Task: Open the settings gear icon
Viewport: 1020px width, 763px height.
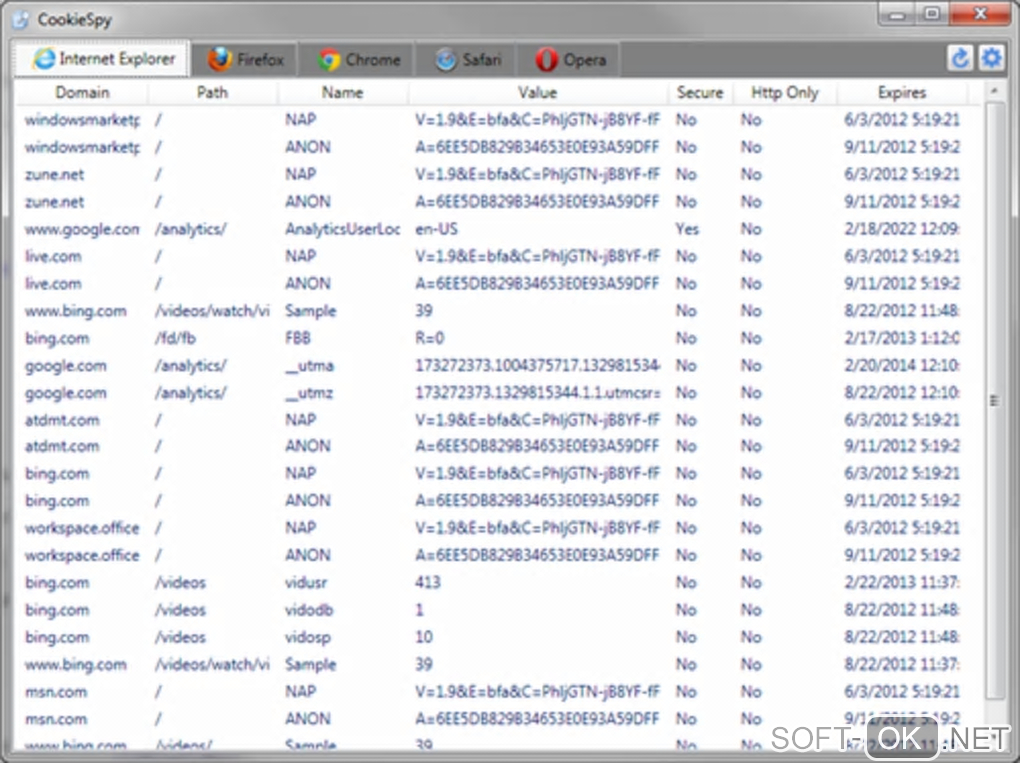Action: 991,59
